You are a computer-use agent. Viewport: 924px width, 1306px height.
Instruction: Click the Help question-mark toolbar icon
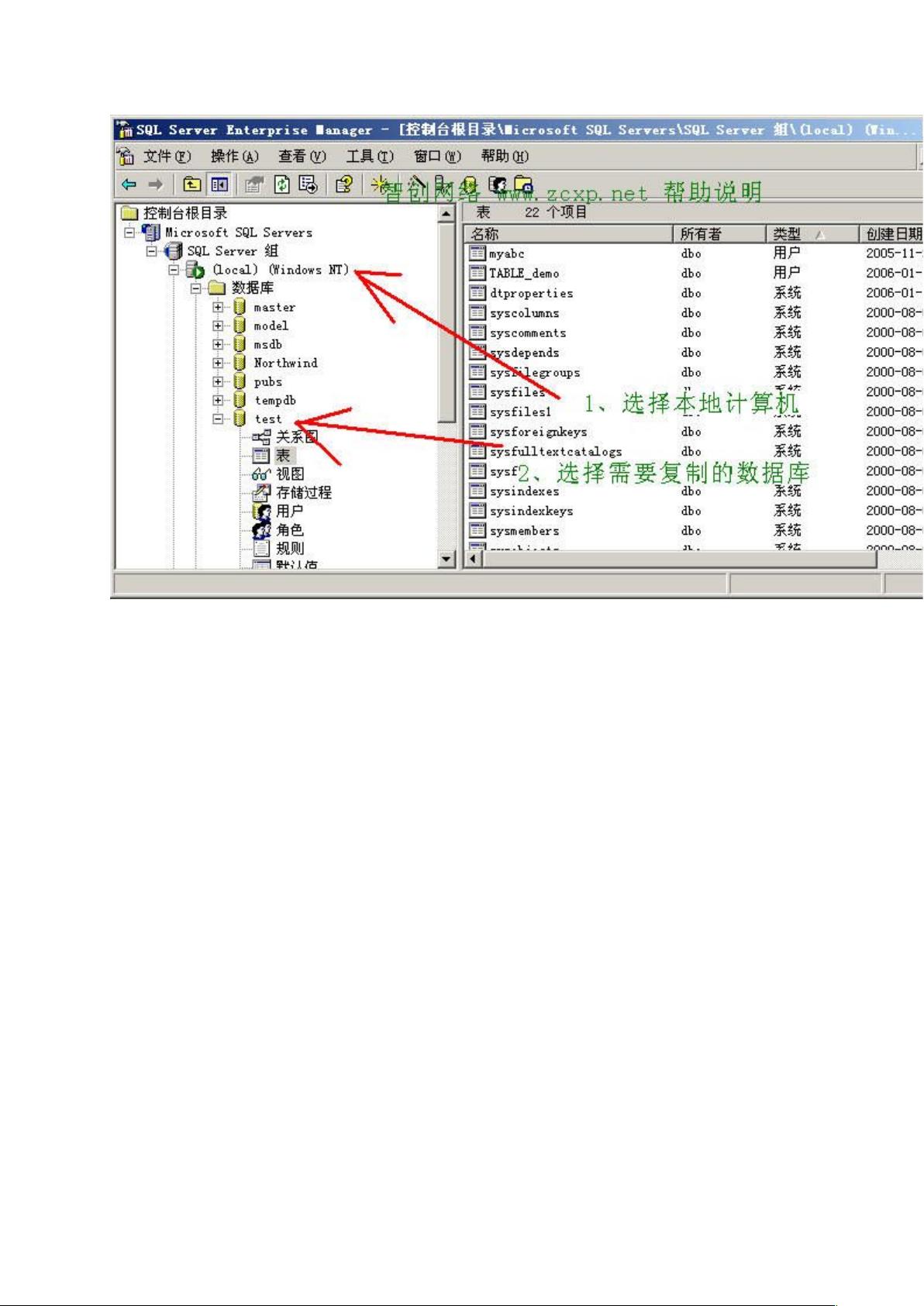pyautogui.click(x=343, y=184)
